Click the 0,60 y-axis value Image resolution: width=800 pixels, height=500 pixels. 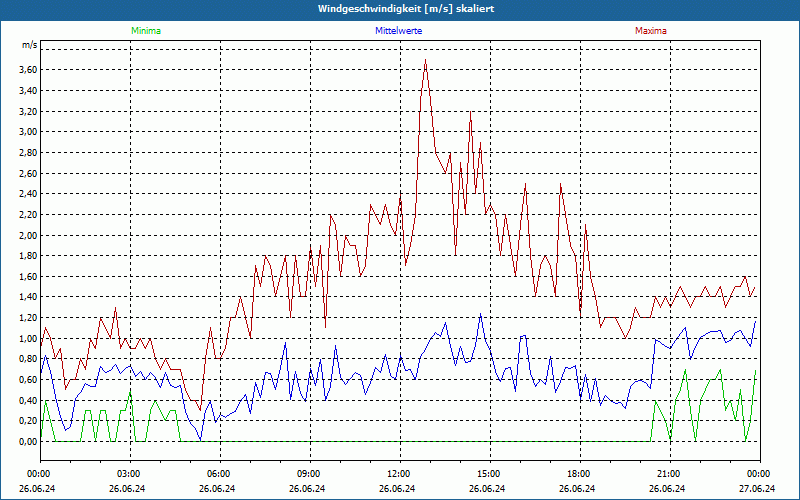tap(29, 380)
